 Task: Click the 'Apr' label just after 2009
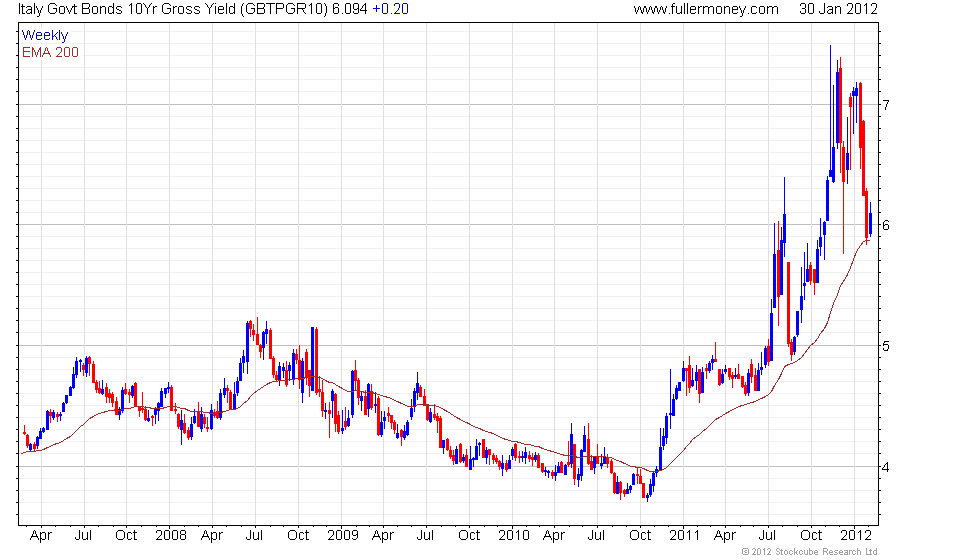point(383,536)
